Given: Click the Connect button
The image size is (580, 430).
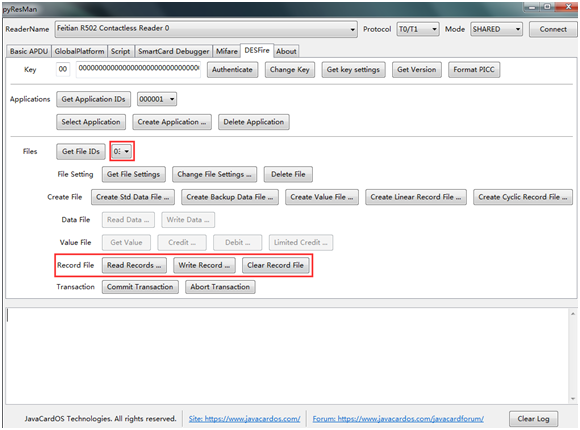Looking at the screenshot, I should (x=553, y=29).
